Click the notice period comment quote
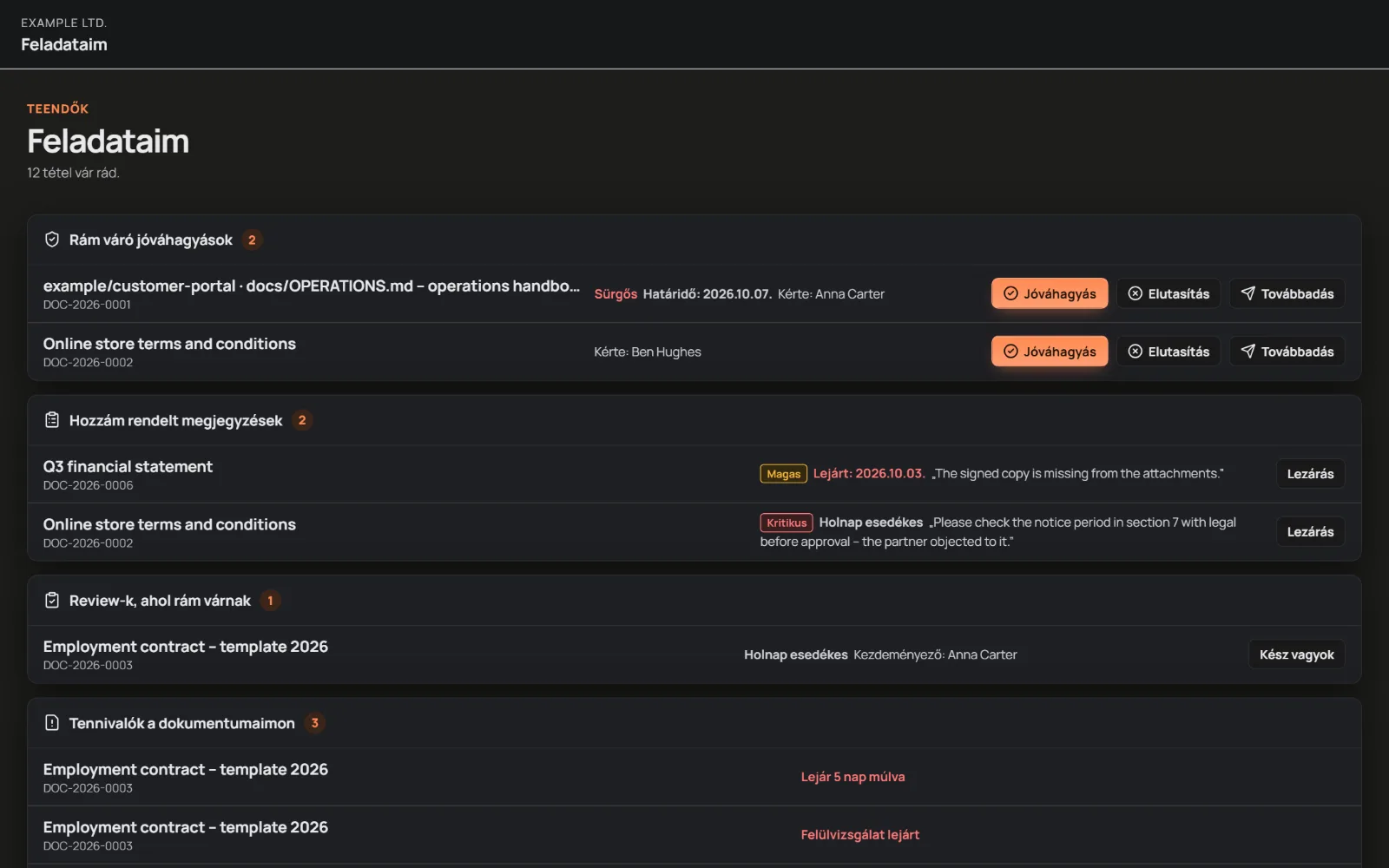The height and width of the screenshot is (868, 1389). 998,532
